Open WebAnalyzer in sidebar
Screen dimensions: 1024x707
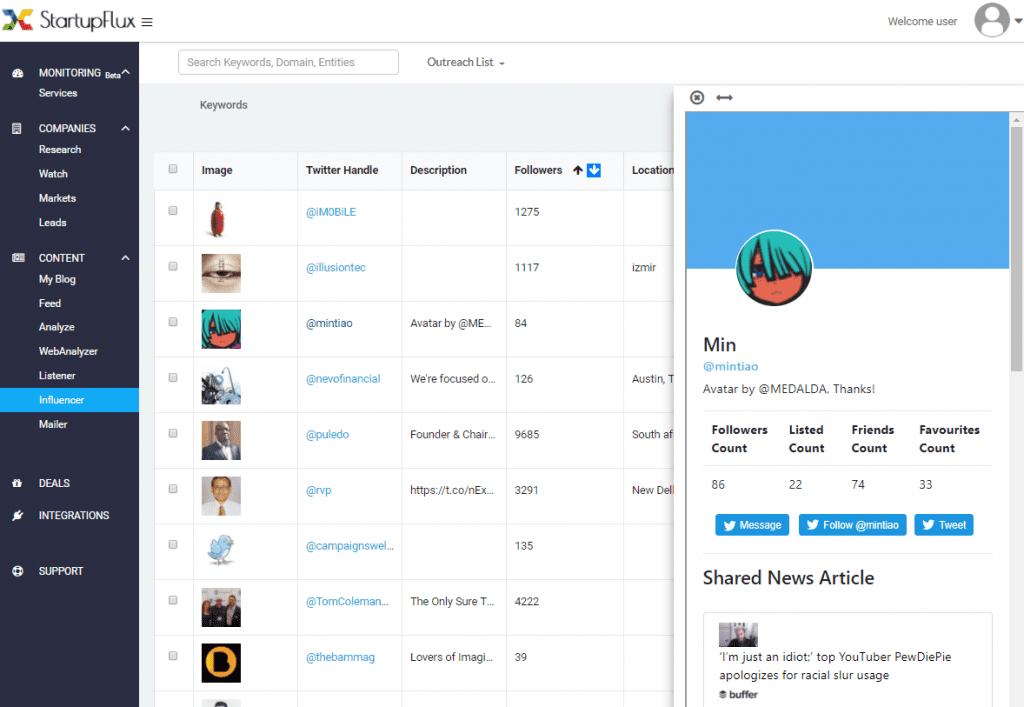69,351
